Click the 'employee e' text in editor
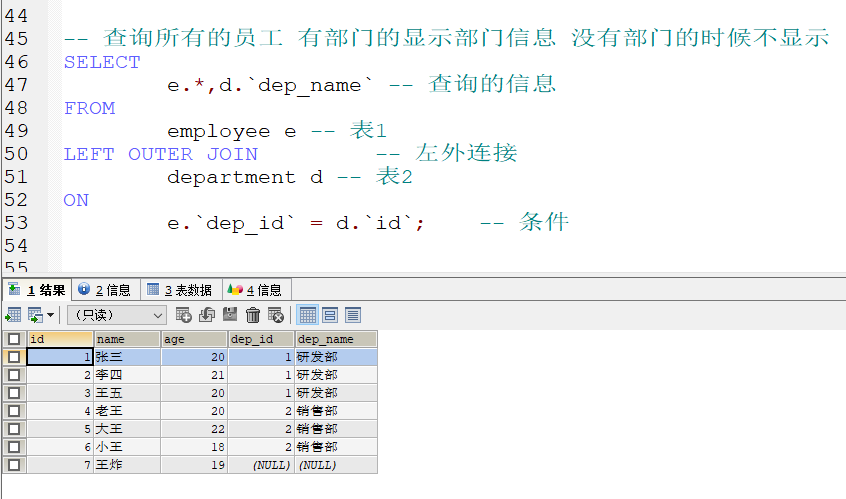Image resolution: width=846 pixels, height=499 pixels. pos(231,131)
